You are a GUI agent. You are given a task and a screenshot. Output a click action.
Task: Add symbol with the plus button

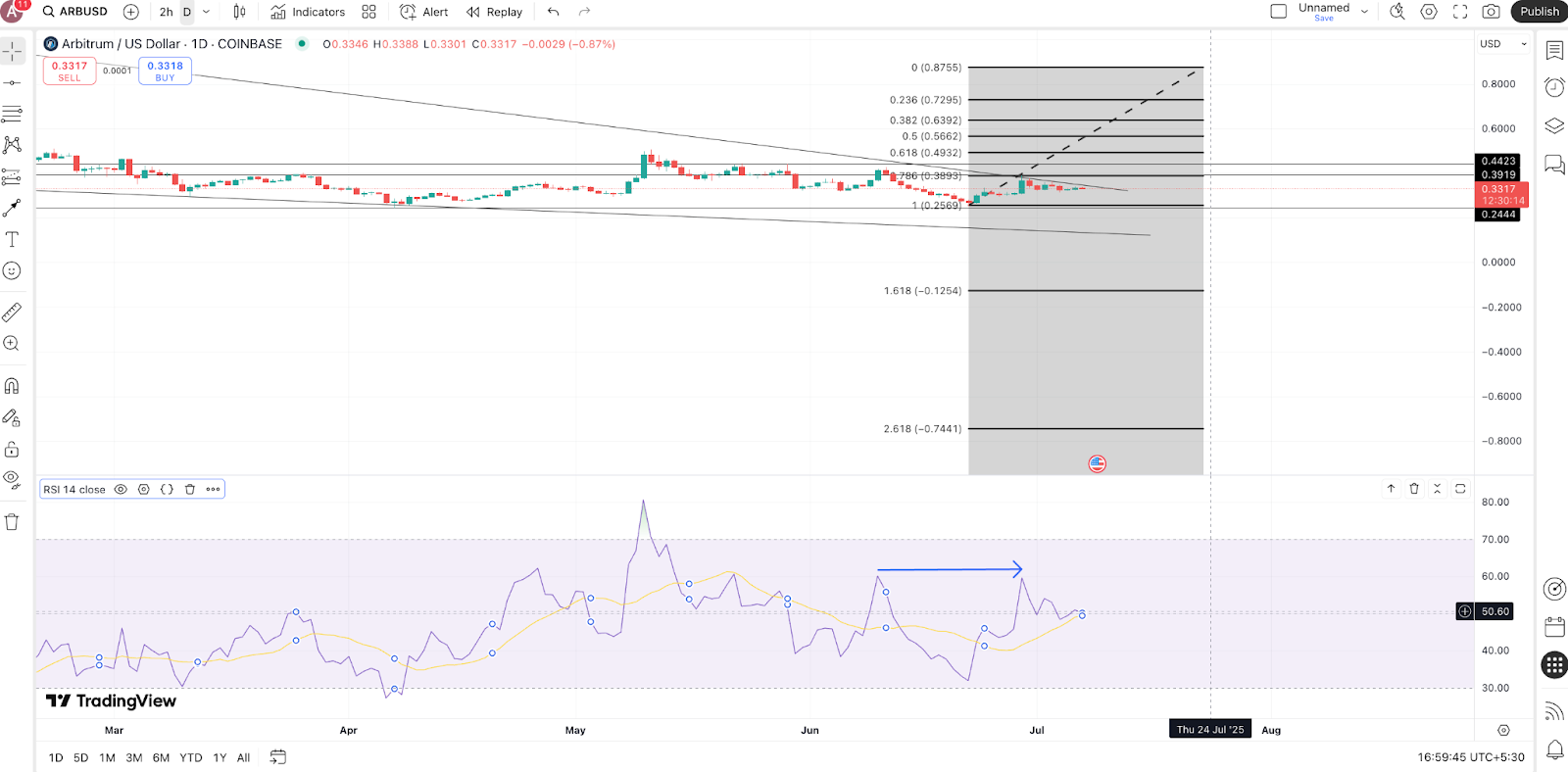click(x=131, y=12)
